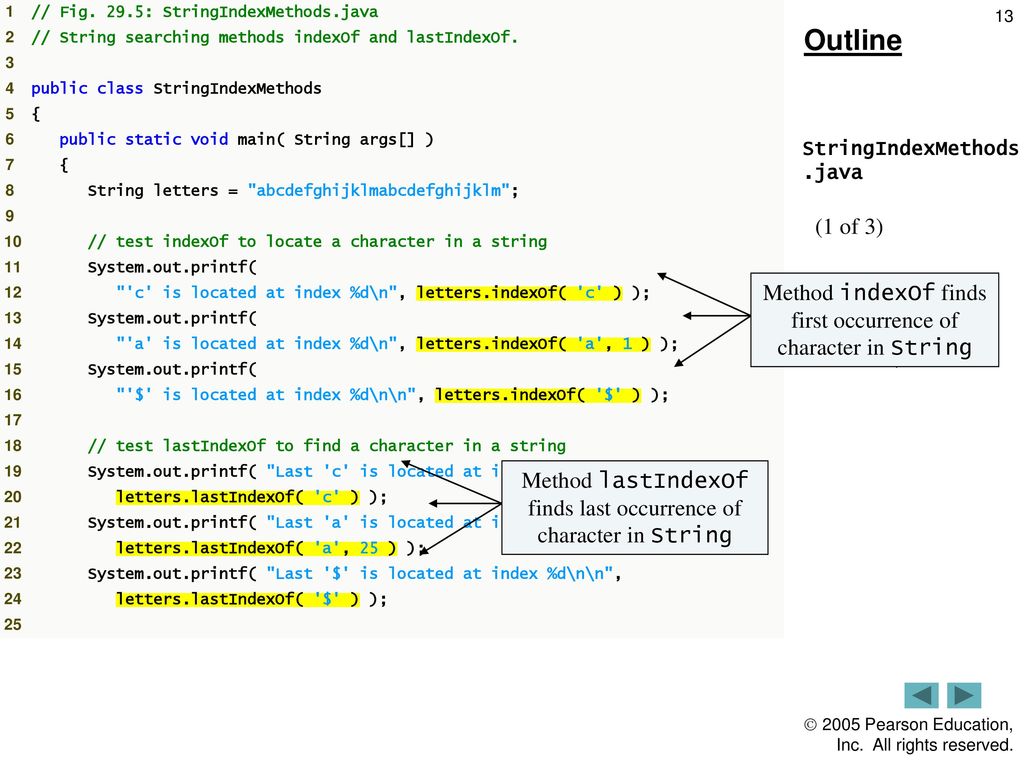Click the Pearson Education copyright notice
The image size is (1024, 768).
tap(908, 735)
